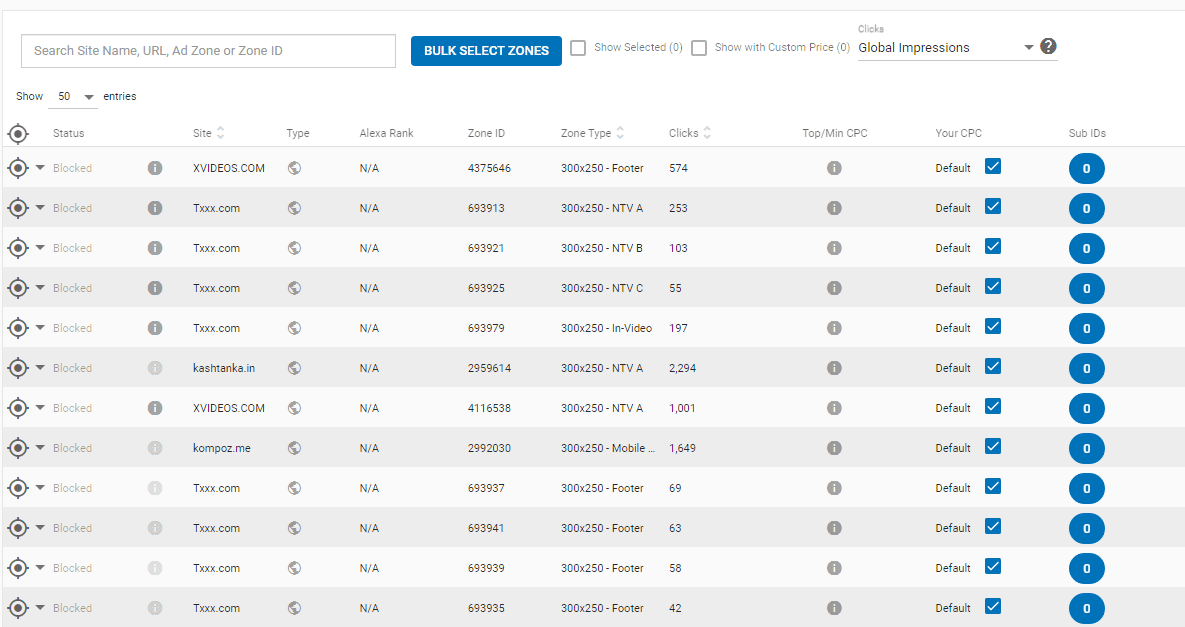Open Global Impressions clicks dropdown
This screenshot has width=1185, height=627.
[x=946, y=48]
